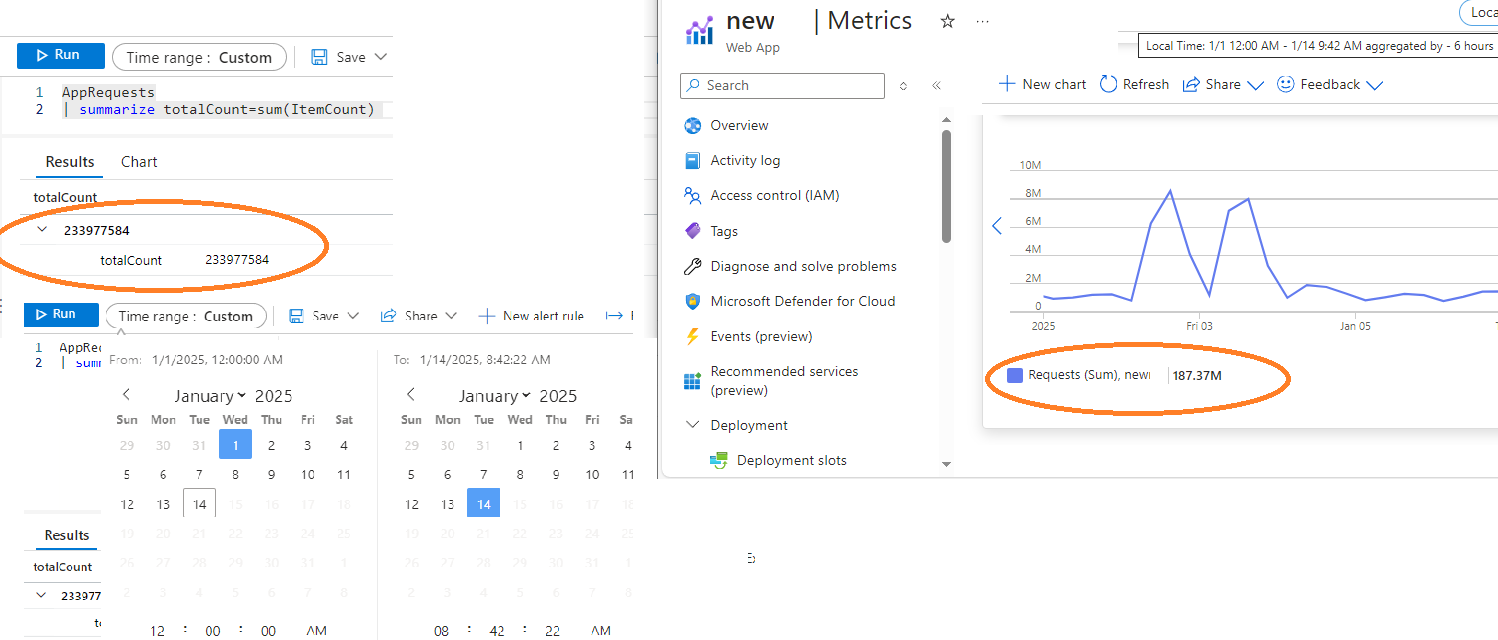The image size is (1498, 640).
Task: Click the top Save disk icon
Action: click(319, 57)
